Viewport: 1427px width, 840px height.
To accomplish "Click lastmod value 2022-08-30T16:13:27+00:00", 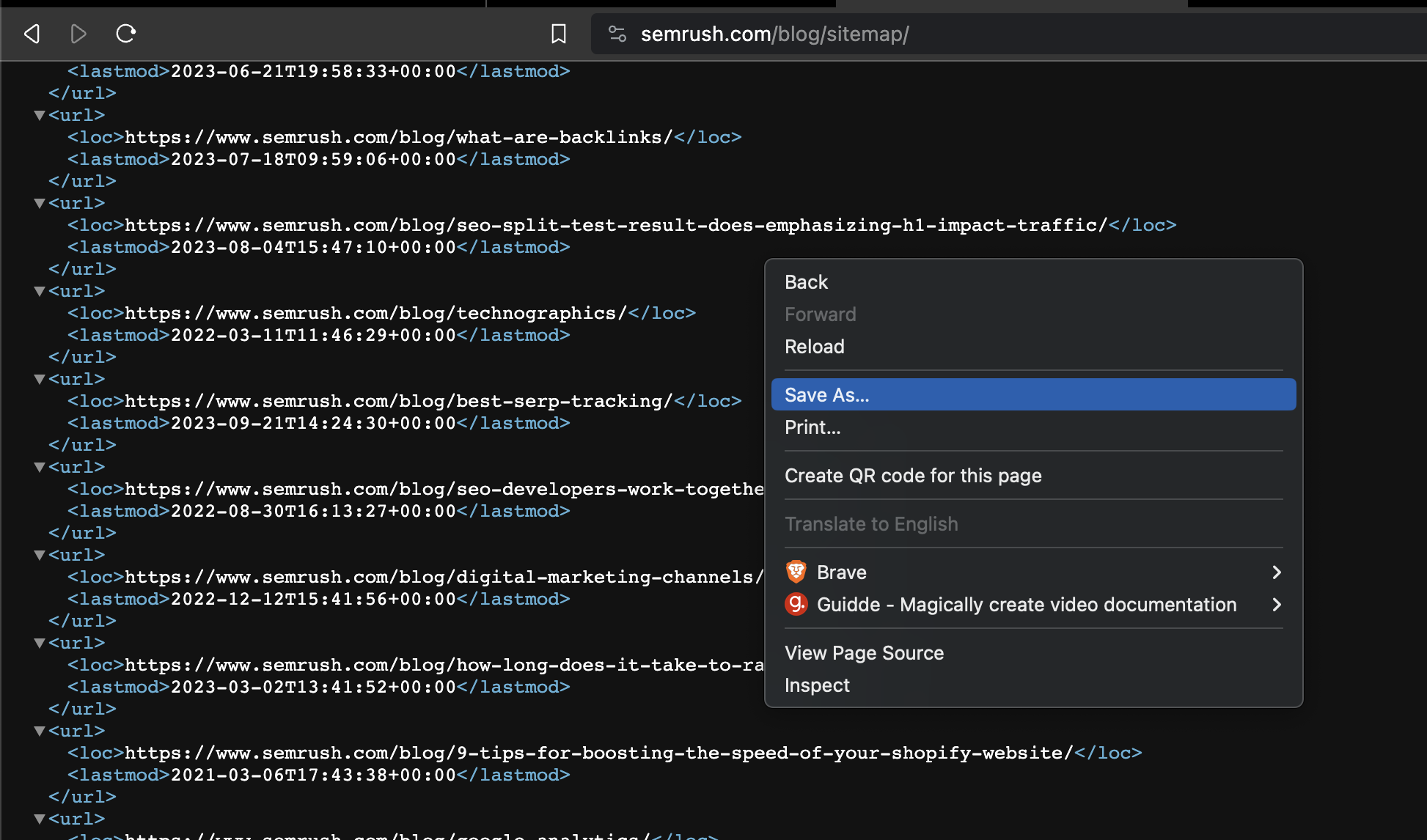I will coord(313,511).
